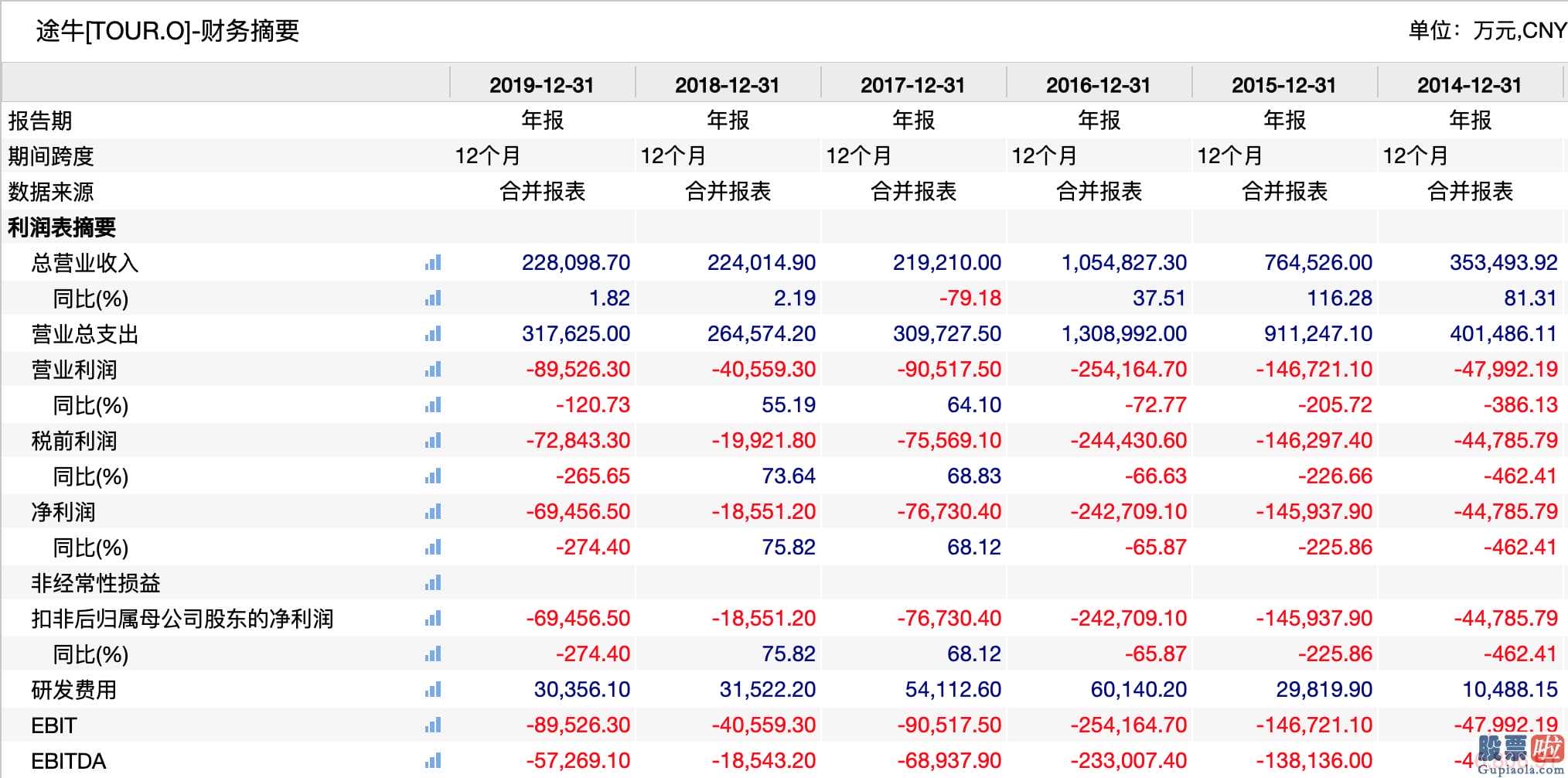Select the 2019-12-31 column header
Image resolution: width=1568 pixels, height=778 pixels.
(541, 85)
